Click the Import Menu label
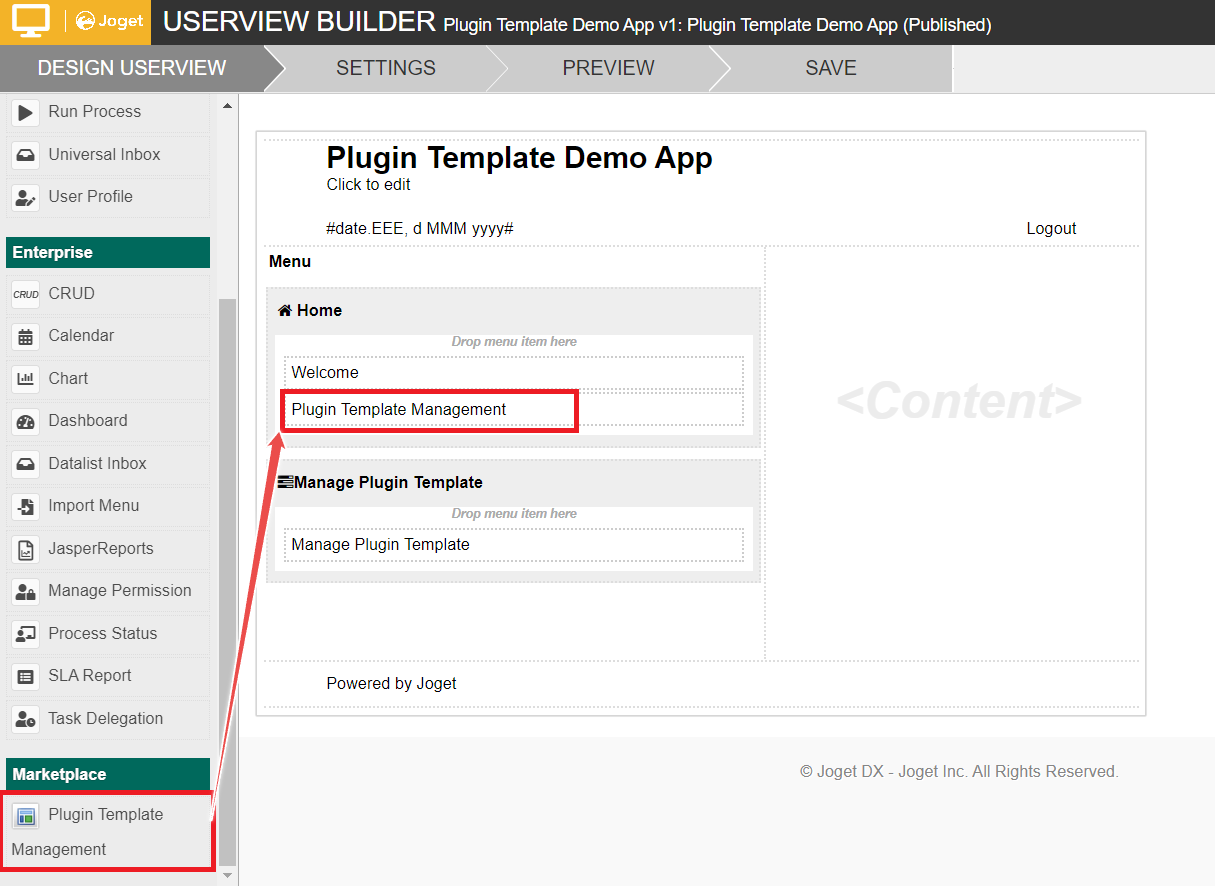This screenshot has width=1215, height=886. point(94,506)
